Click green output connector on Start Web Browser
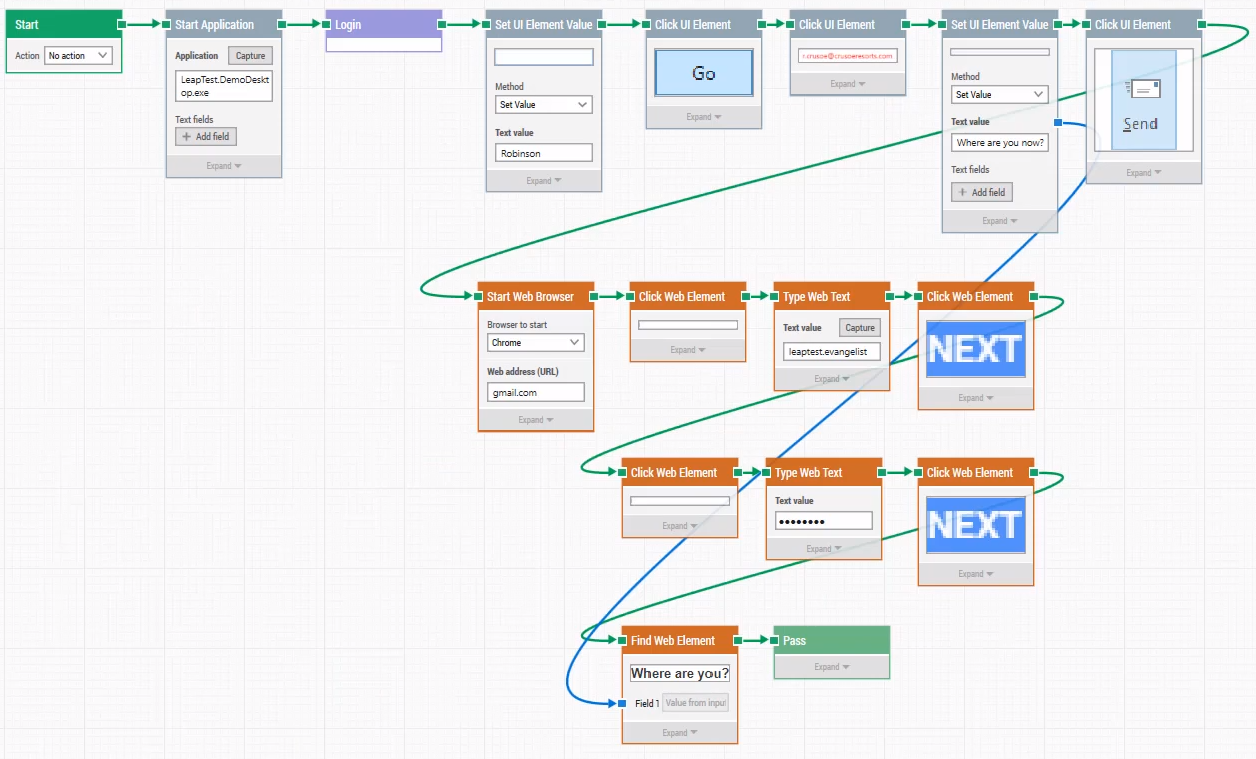Viewport: 1256px width, 759px height. (594, 296)
